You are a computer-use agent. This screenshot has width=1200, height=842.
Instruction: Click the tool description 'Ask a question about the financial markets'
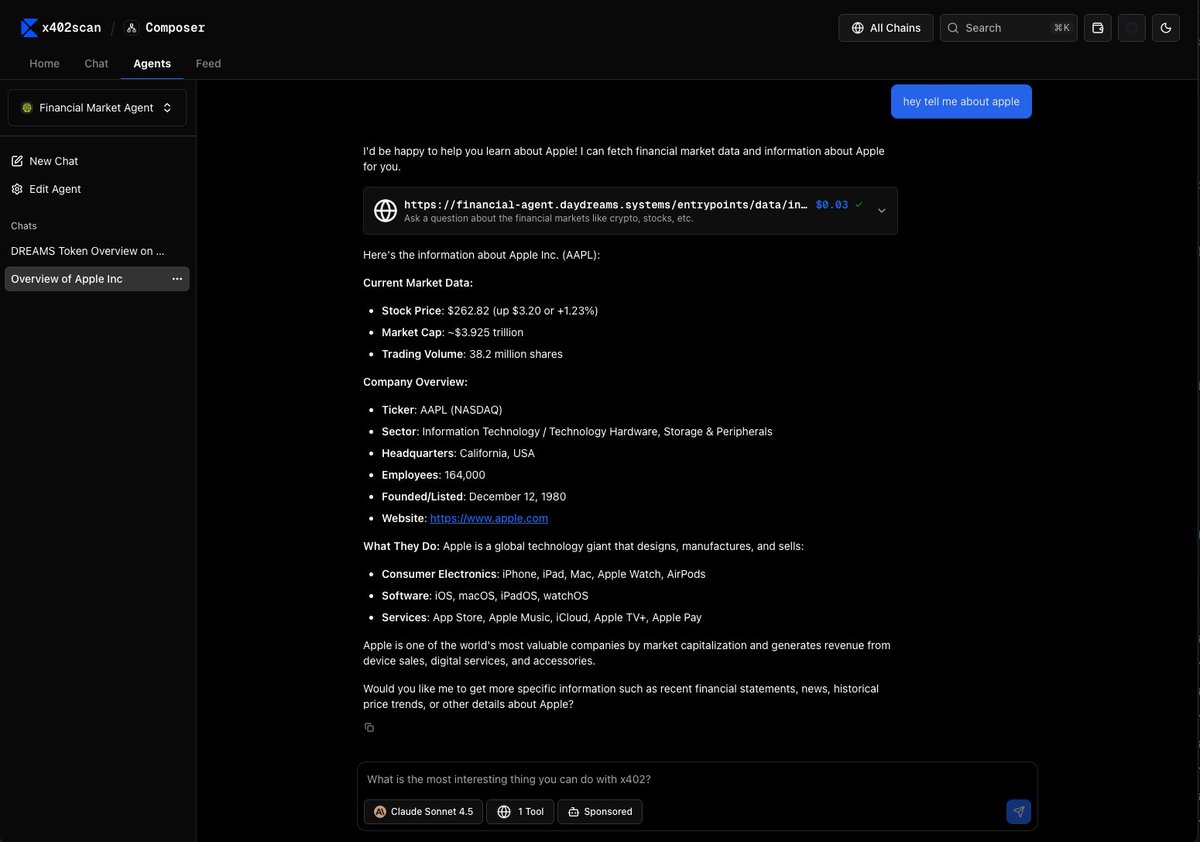pyautogui.click(x=549, y=218)
